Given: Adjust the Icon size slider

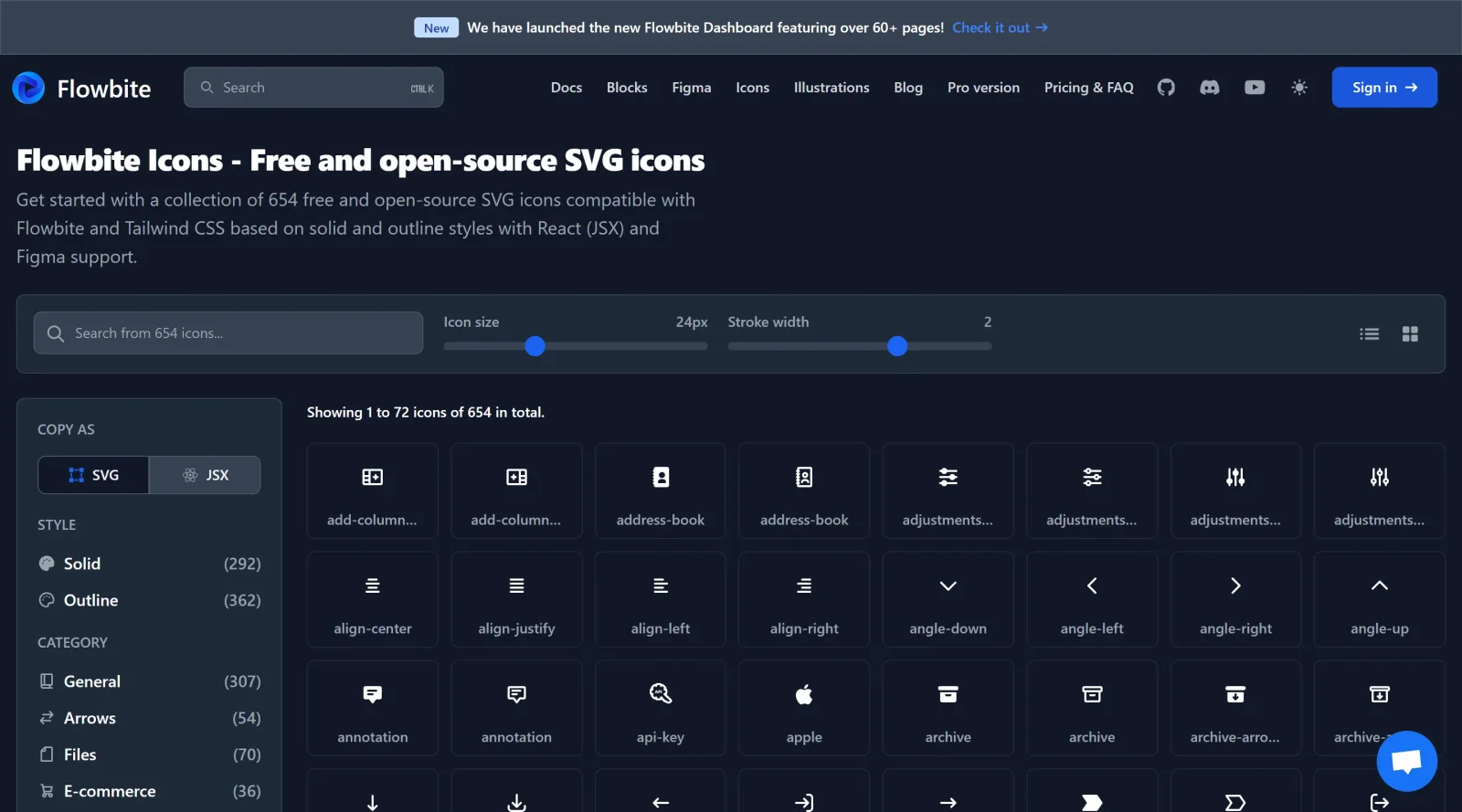Looking at the screenshot, I should (576, 346).
